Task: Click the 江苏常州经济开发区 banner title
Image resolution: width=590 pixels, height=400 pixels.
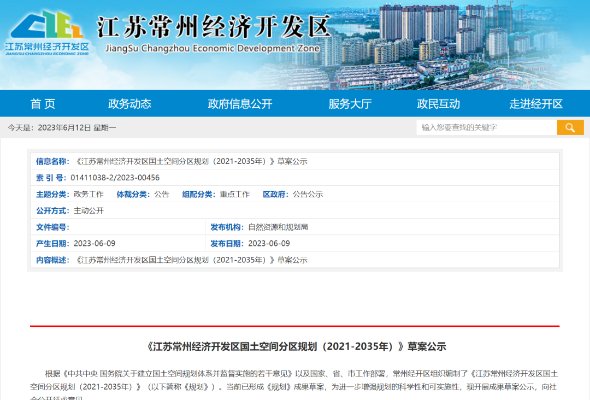Action: 214,27
